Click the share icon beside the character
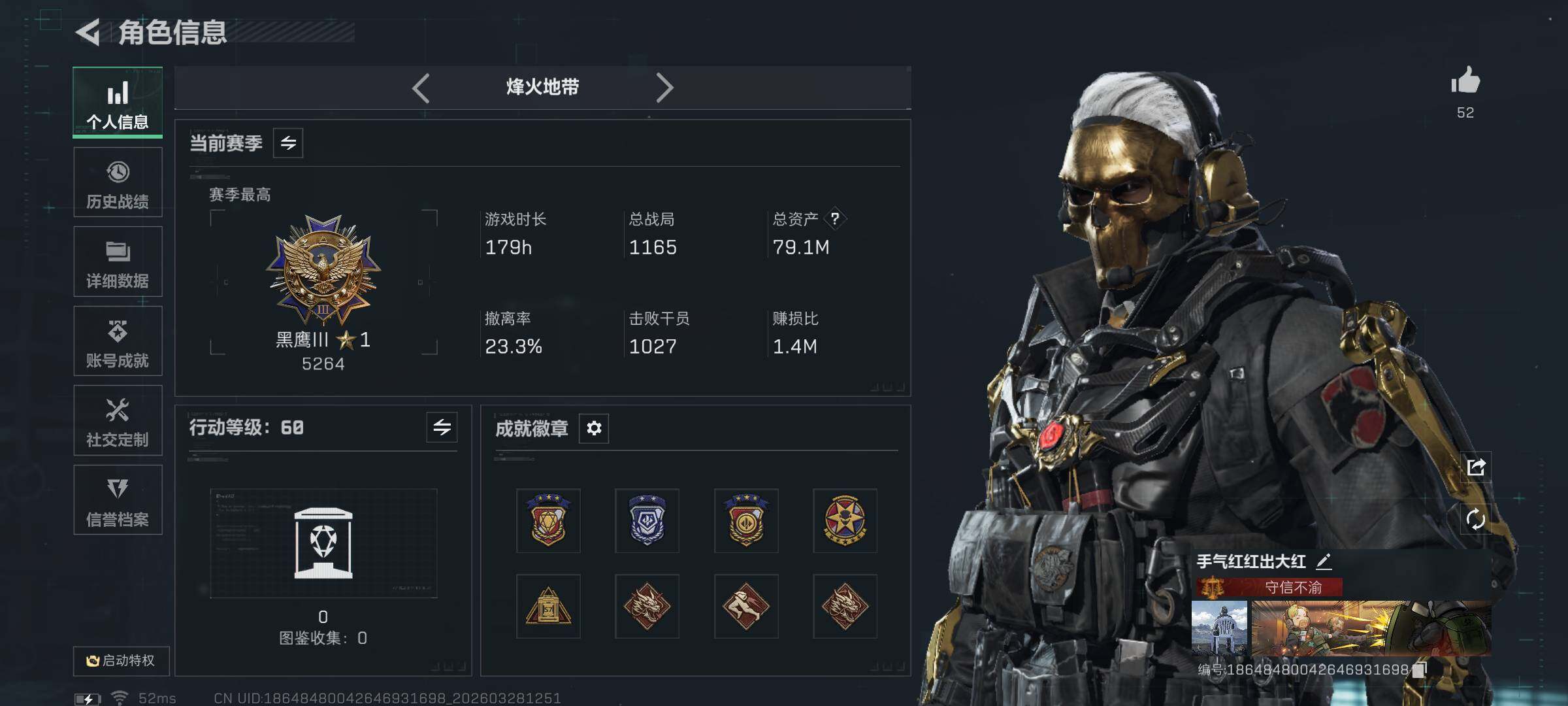The height and width of the screenshot is (706, 1568). click(x=1476, y=467)
